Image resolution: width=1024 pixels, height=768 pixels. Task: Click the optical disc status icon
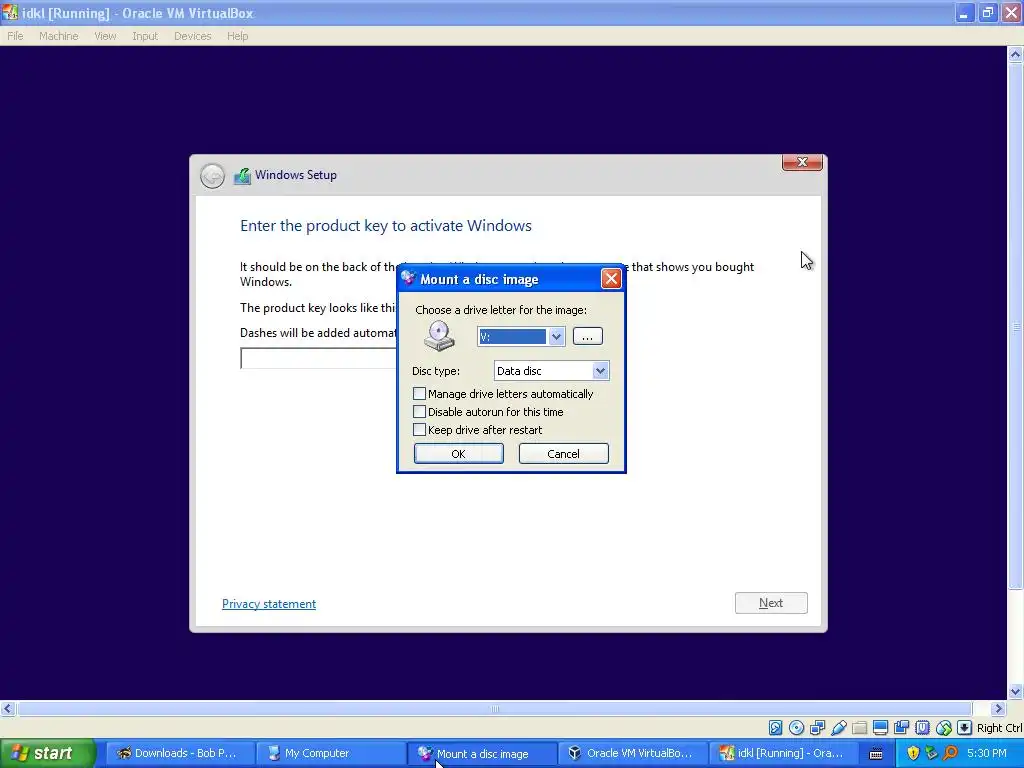click(796, 728)
